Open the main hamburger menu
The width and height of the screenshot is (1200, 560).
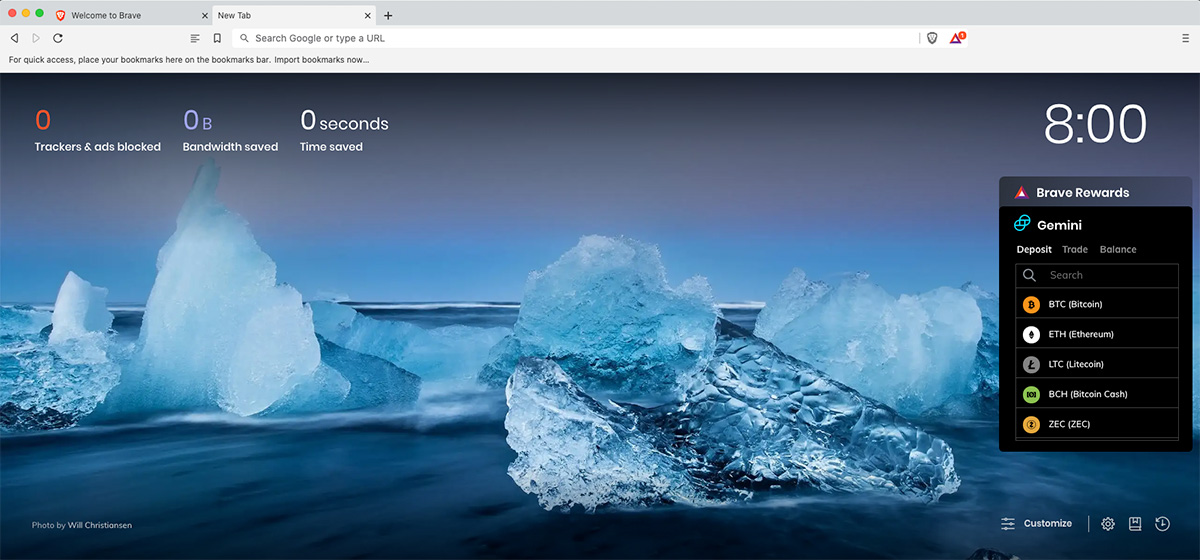[x=1185, y=38]
